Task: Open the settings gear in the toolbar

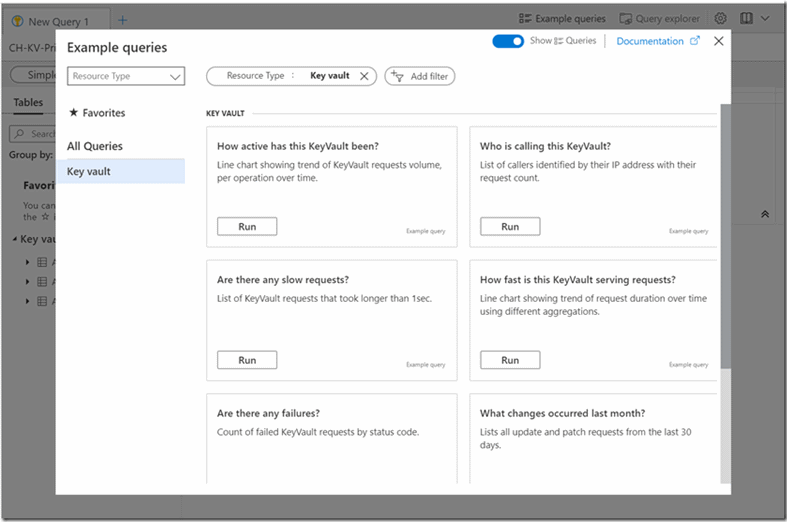Action: pyautogui.click(x=720, y=19)
